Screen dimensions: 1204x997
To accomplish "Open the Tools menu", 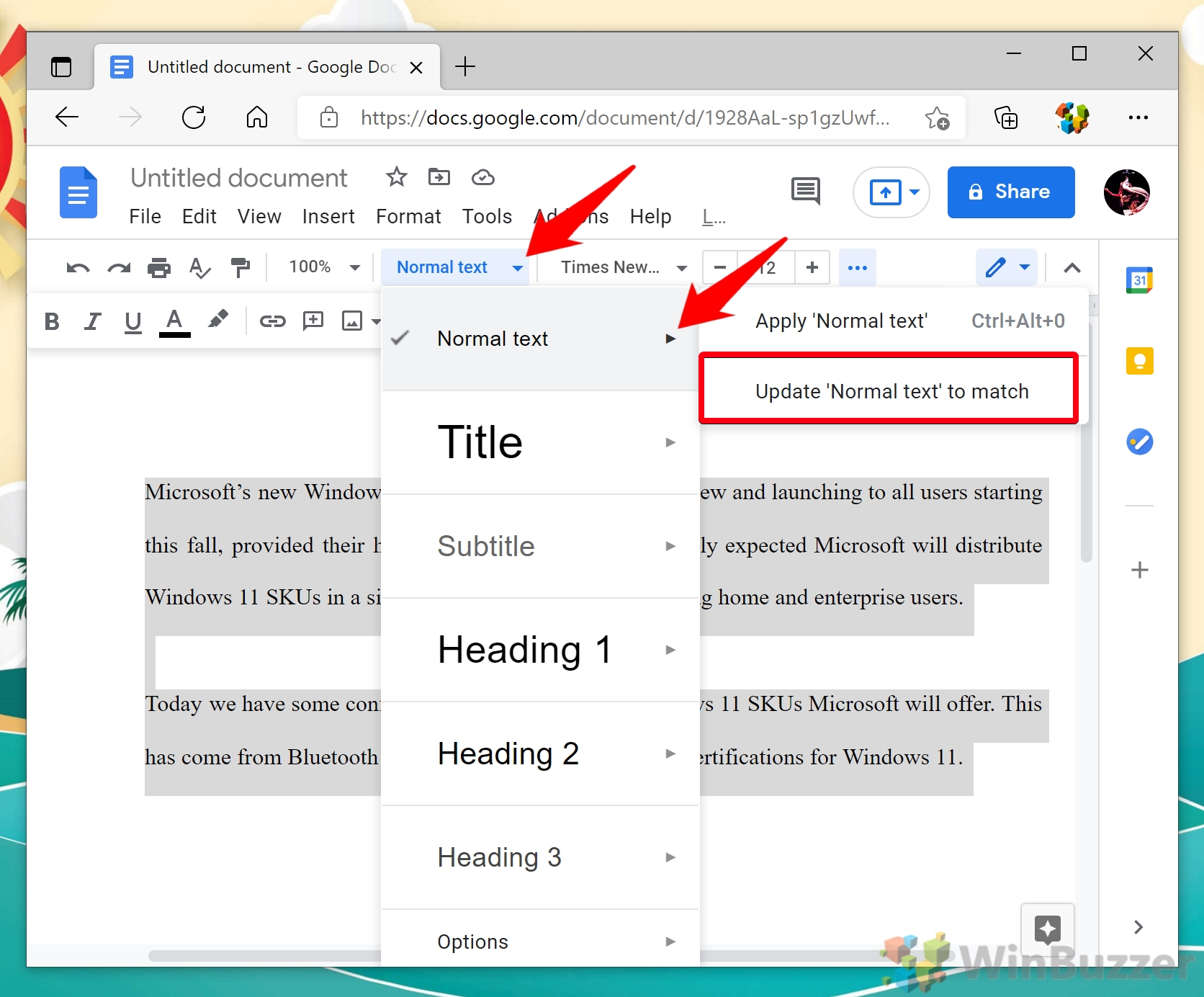I will click(488, 216).
